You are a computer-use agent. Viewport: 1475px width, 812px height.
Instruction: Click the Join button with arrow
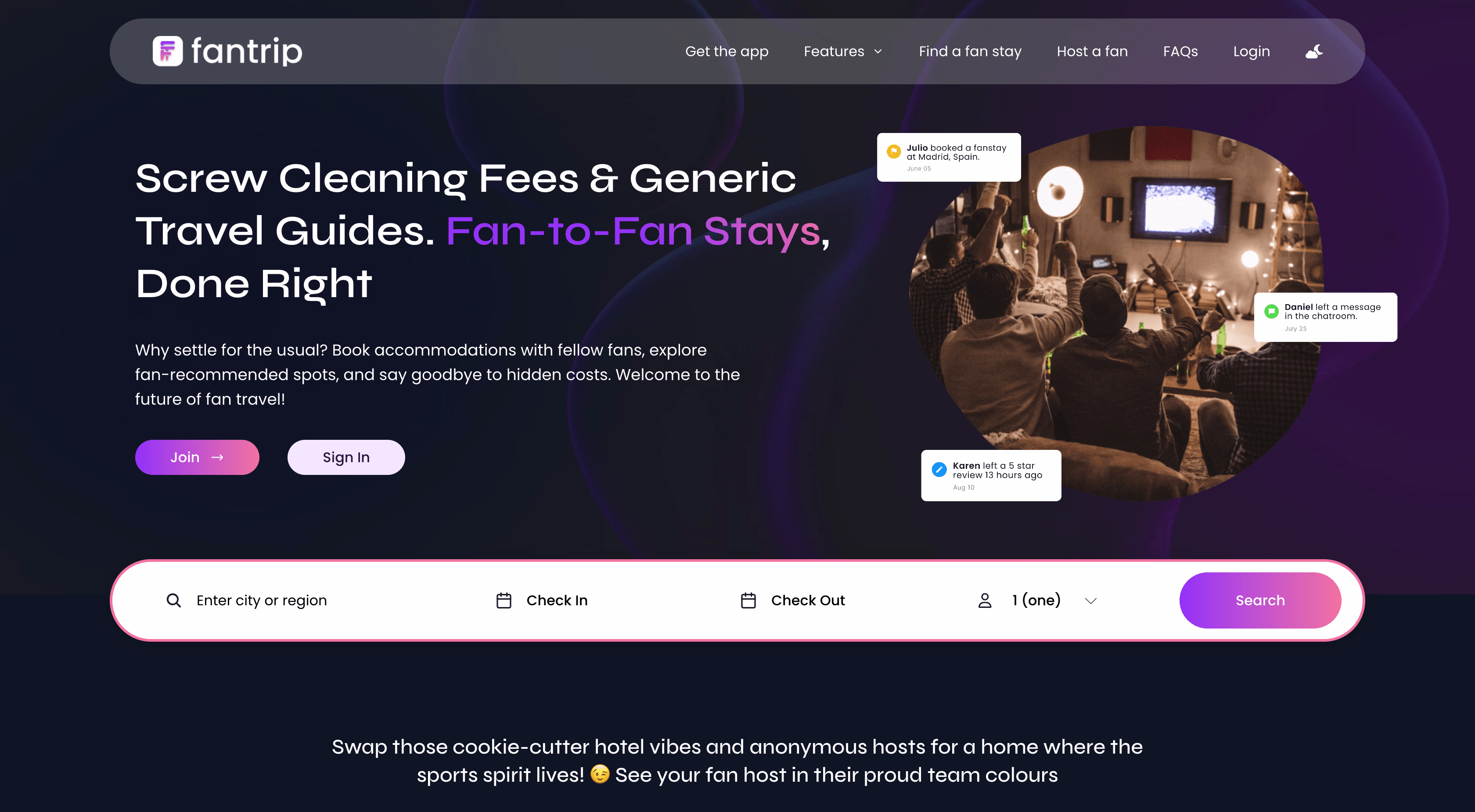(197, 457)
